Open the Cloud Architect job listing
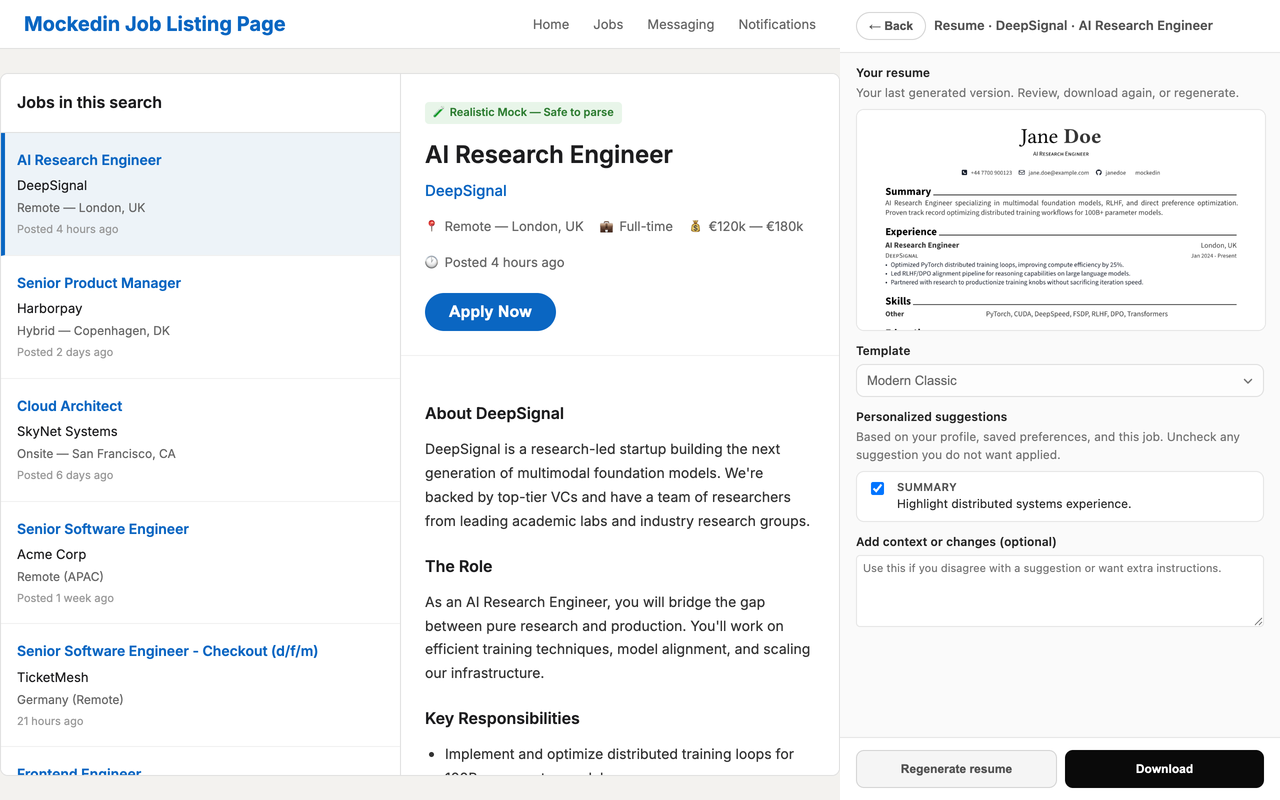This screenshot has height=800, width=1280. 201,440
